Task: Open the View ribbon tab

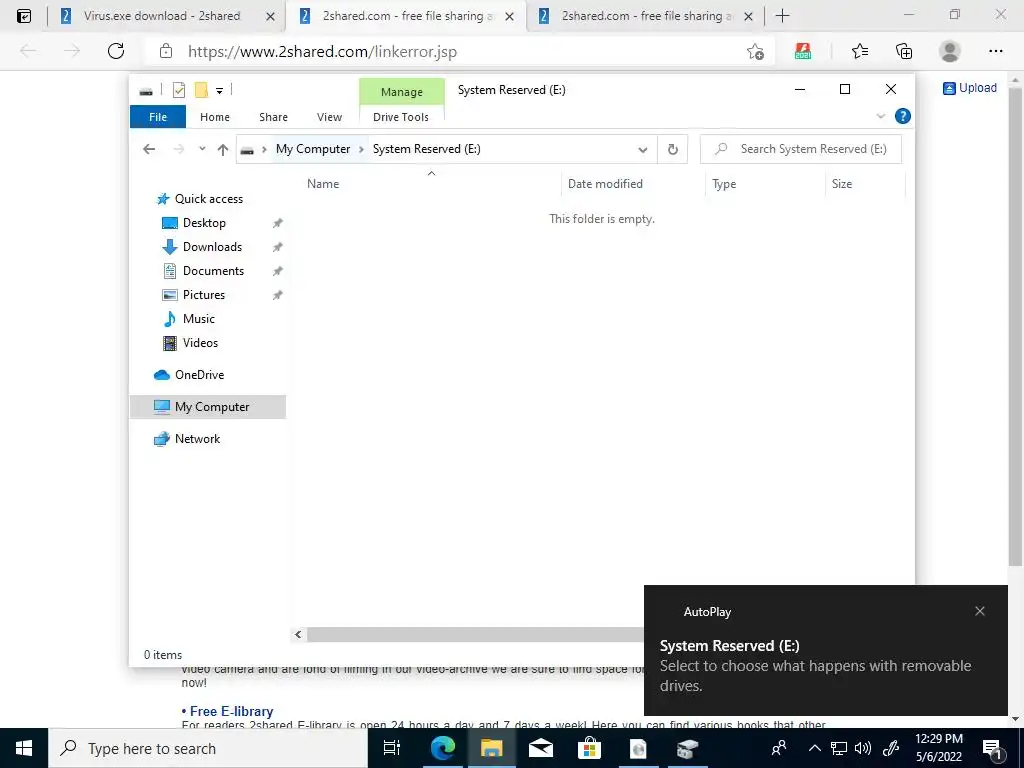Action: pos(329,117)
